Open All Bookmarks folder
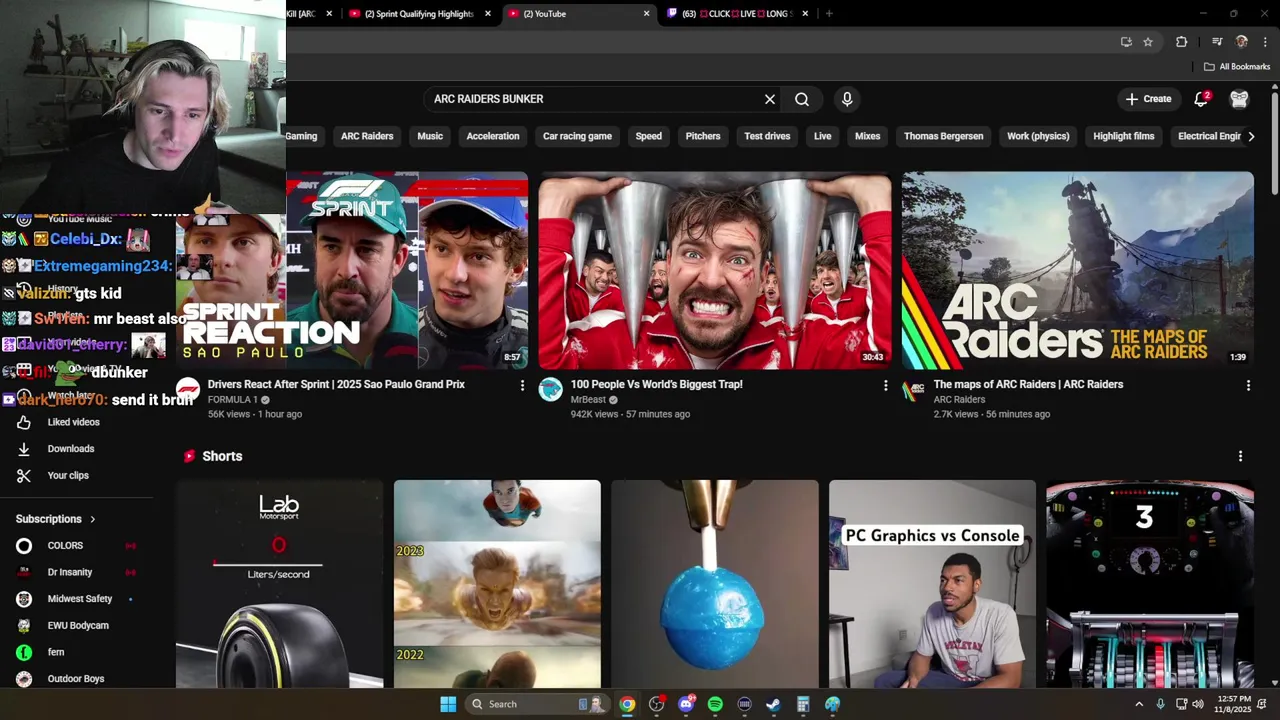The height and width of the screenshot is (720, 1280). [x=1237, y=67]
